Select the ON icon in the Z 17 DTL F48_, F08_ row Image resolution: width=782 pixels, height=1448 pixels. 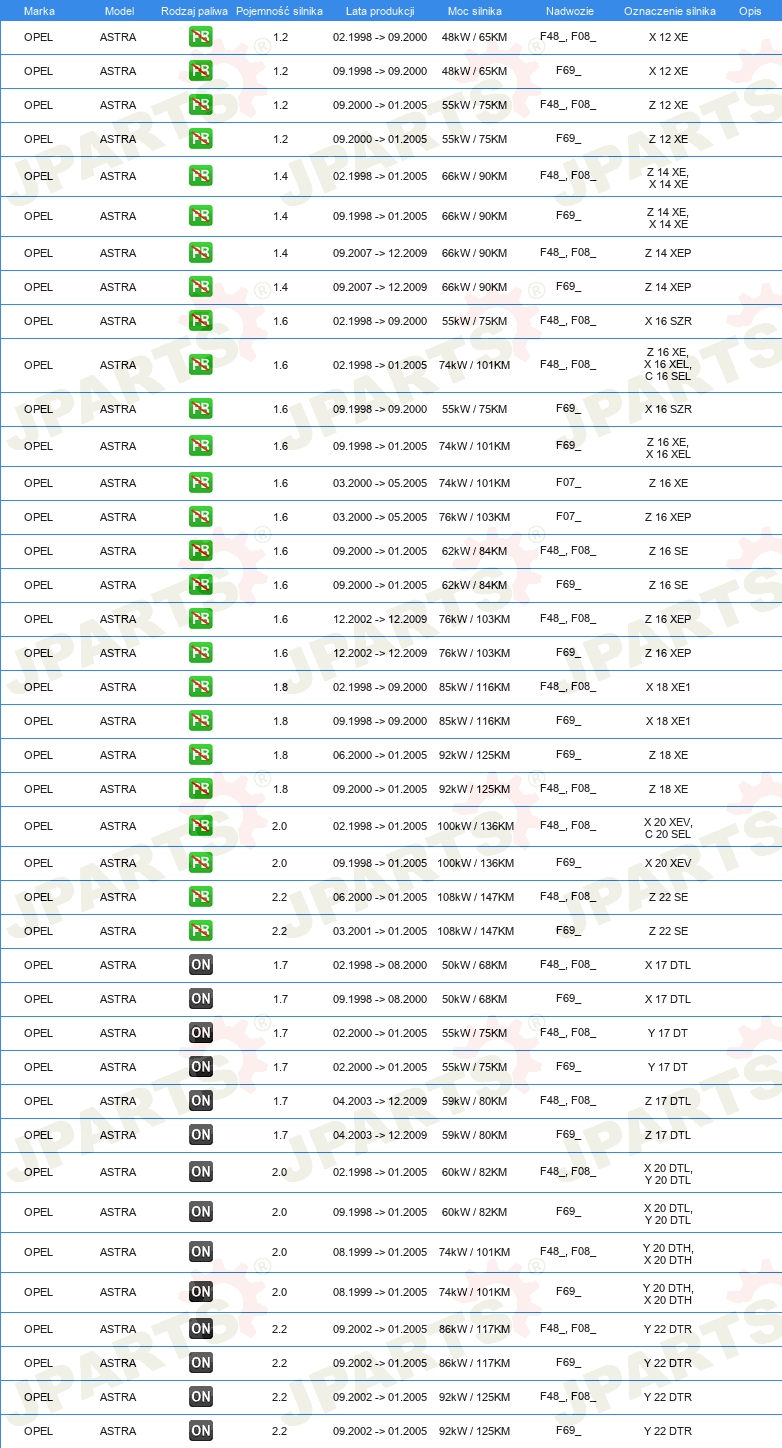coord(201,1101)
